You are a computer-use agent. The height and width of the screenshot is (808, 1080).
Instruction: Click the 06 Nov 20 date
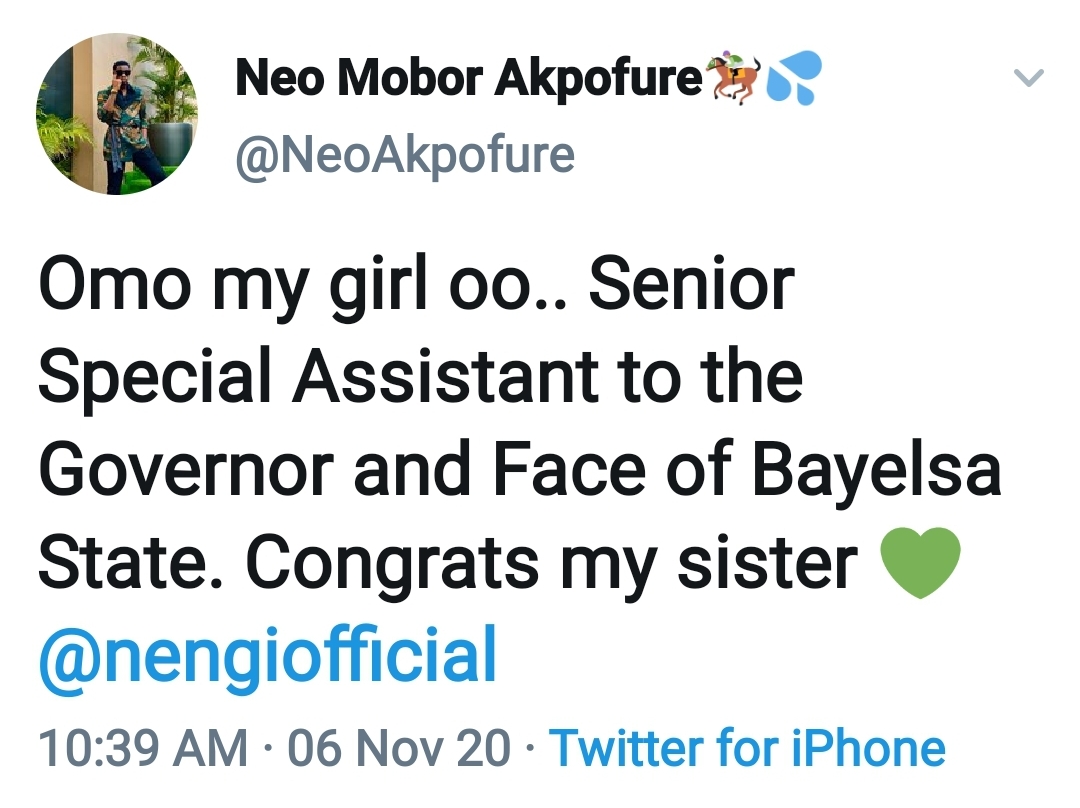398,749
